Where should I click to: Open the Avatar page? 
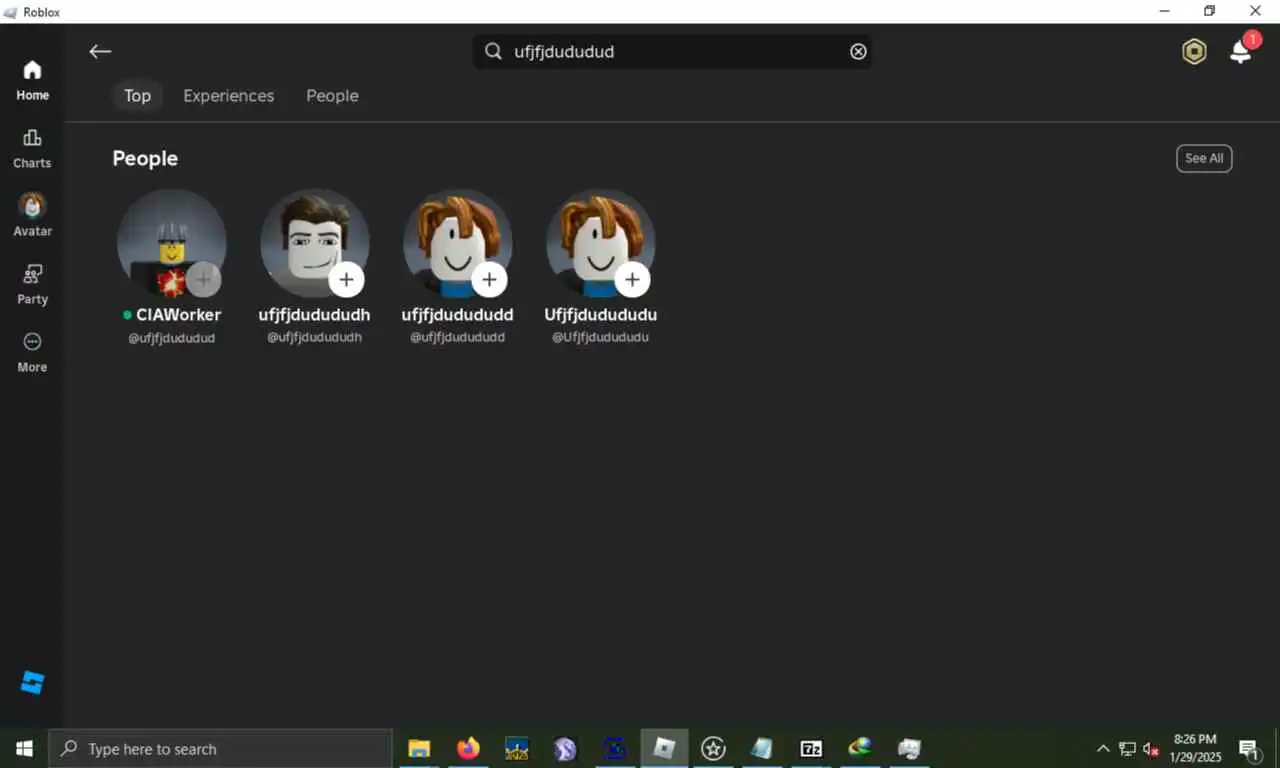click(x=32, y=215)
